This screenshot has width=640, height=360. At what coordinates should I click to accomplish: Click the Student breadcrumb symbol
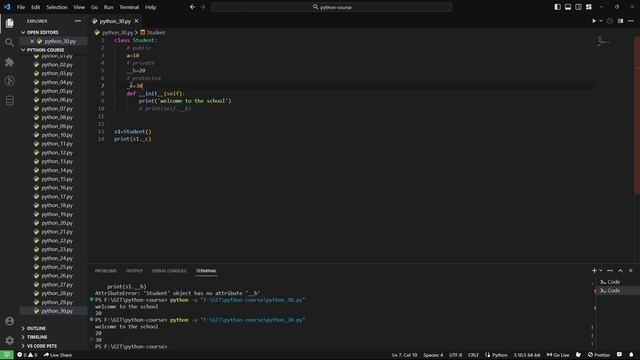pos(153,32)
